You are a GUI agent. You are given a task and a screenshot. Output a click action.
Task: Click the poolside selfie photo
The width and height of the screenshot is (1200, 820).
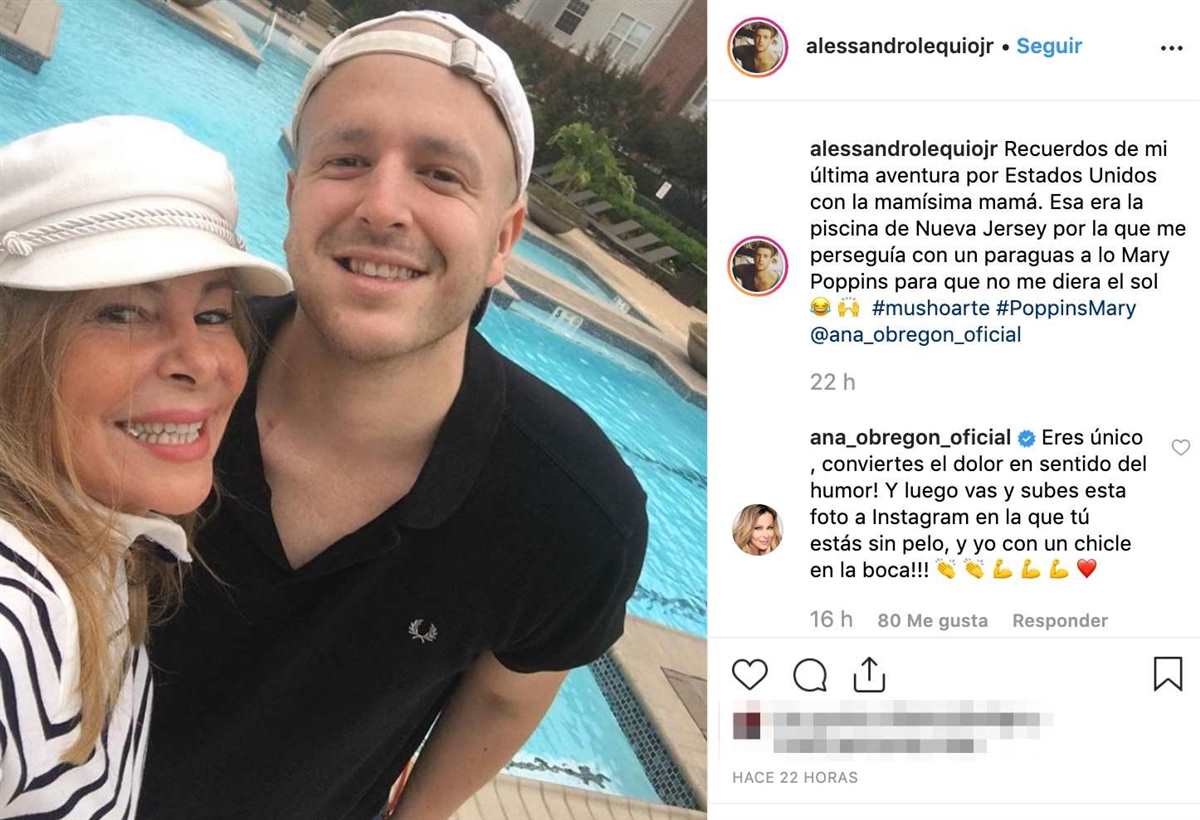click(x=353, y=410)
